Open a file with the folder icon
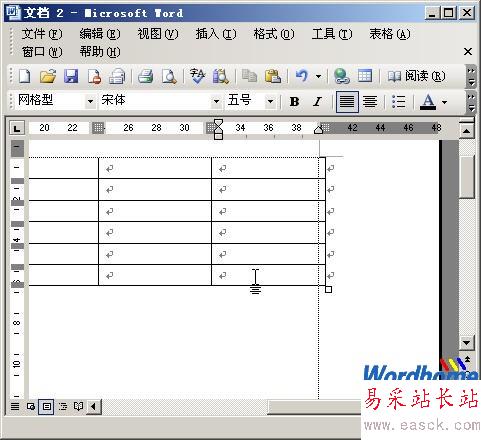This screenshot has width=481, height=440. [48, 76]
